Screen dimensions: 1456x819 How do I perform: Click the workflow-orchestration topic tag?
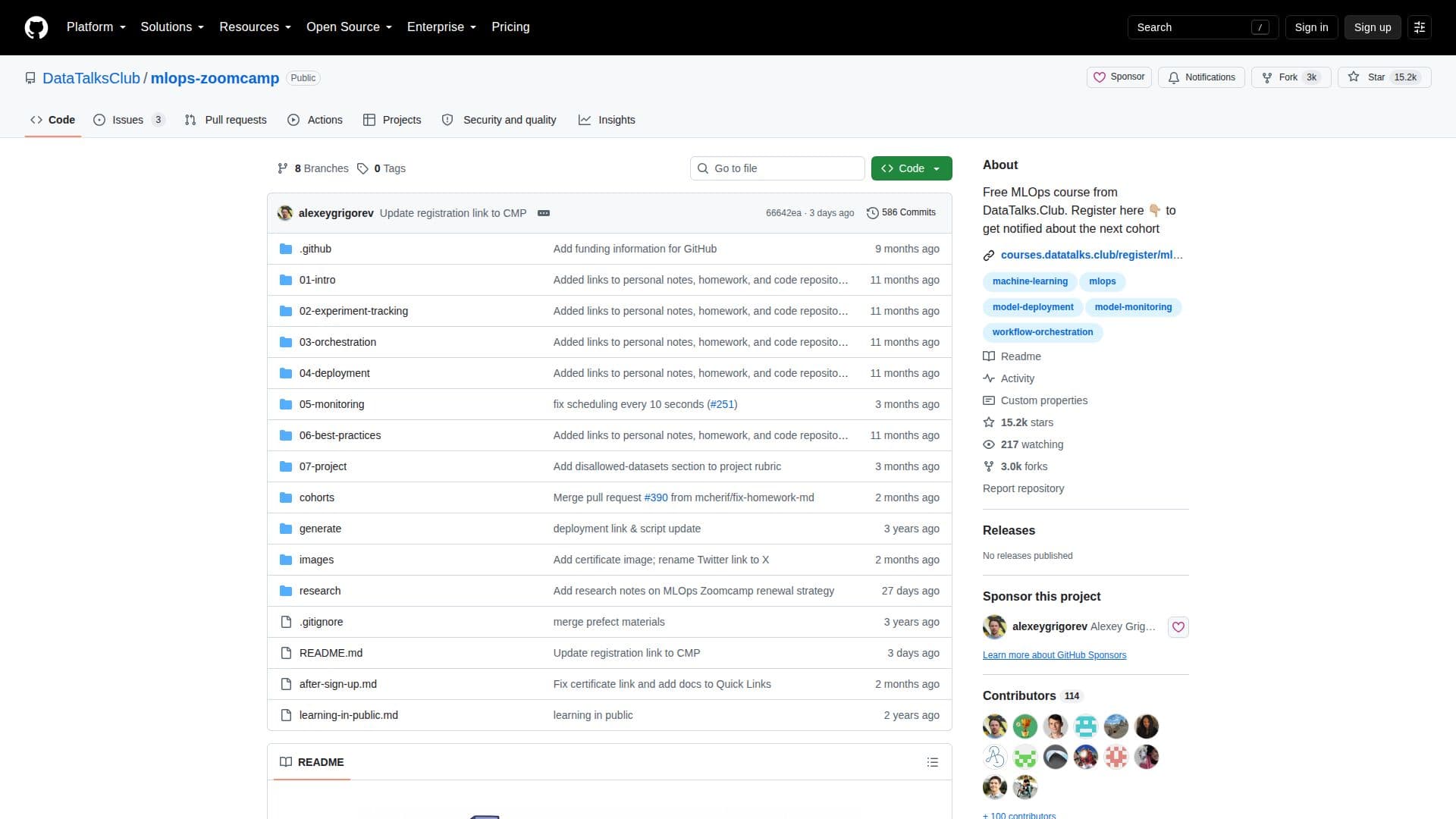[x=1043, y=332]
